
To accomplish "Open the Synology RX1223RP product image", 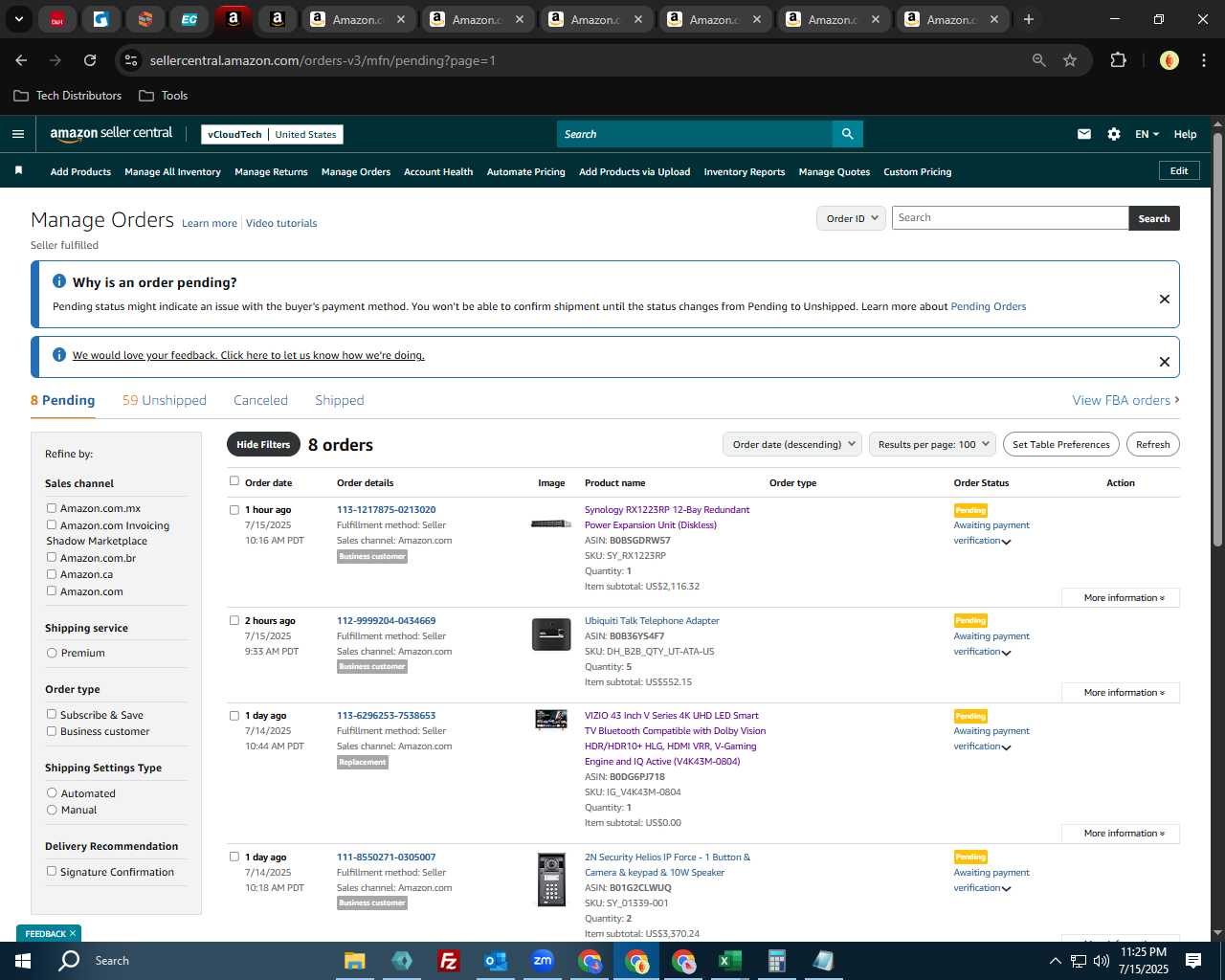I will tap(551, 523).
